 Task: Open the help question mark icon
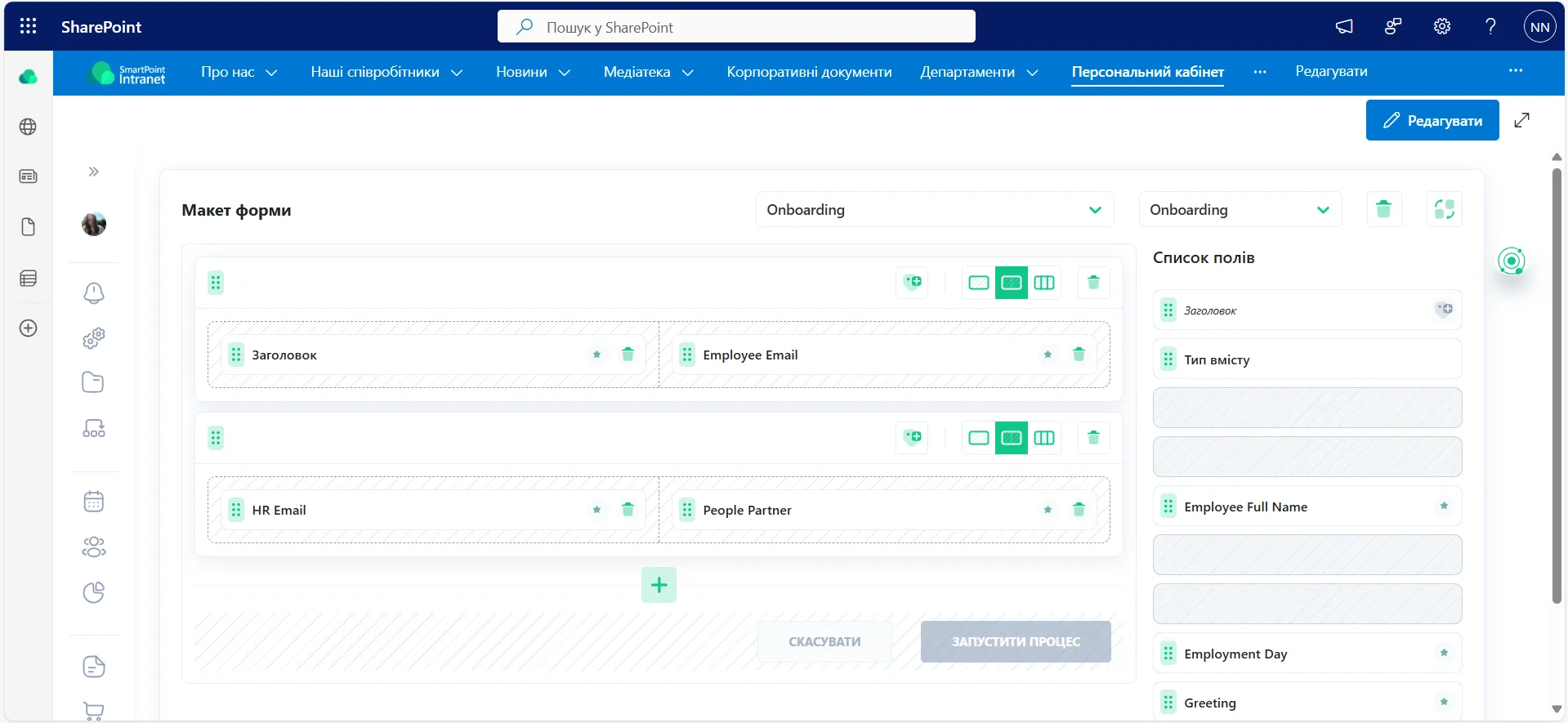(x=1490, y=27)
